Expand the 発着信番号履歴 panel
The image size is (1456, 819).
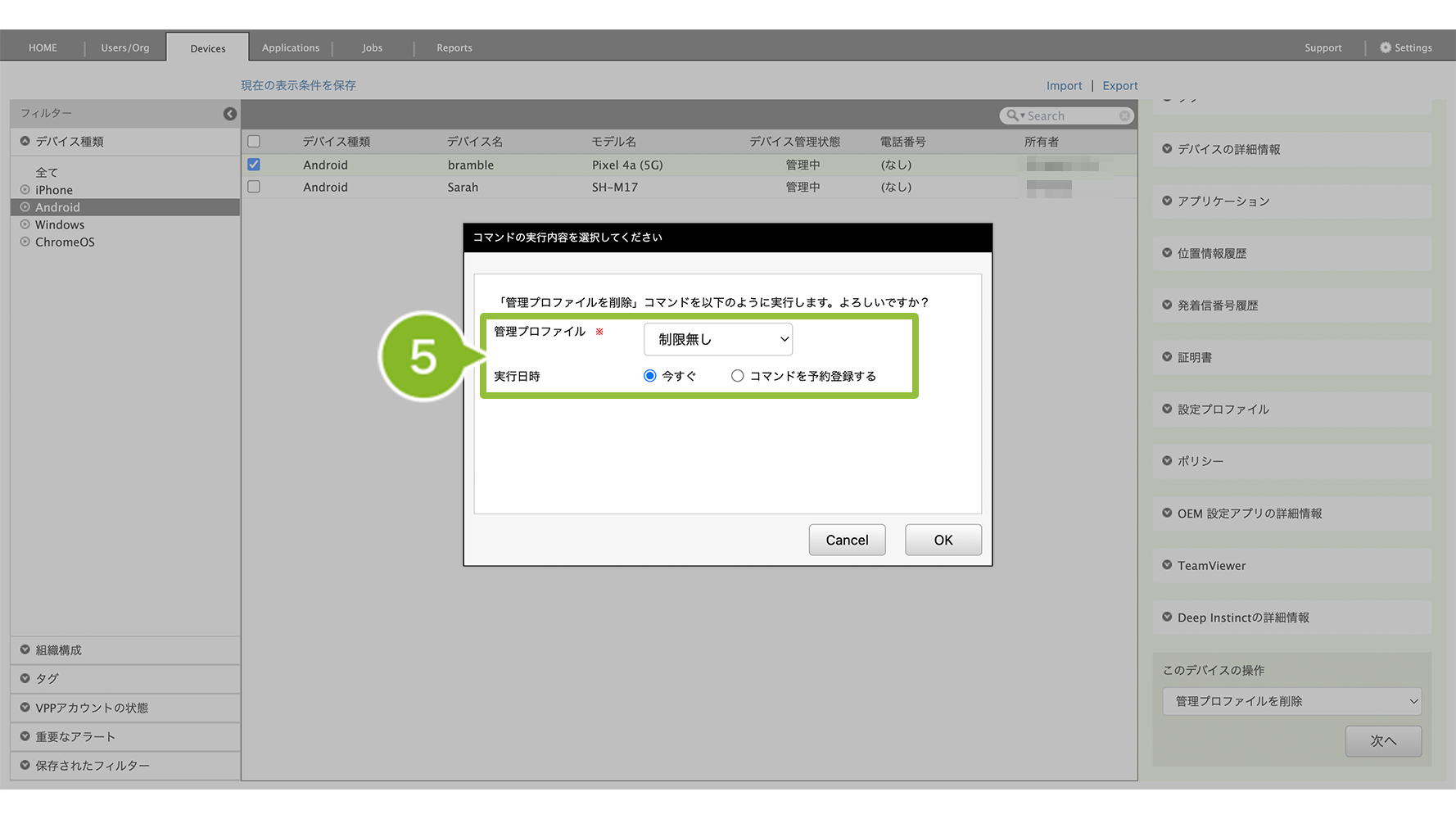(x=1292, y=305)
